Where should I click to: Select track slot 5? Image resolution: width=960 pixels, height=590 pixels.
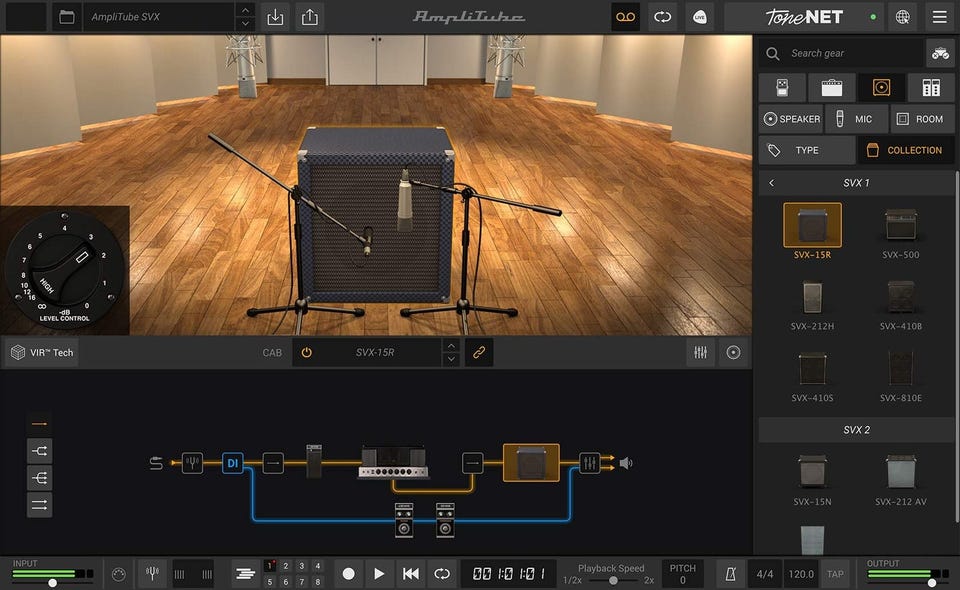click(x=269, y=582)
